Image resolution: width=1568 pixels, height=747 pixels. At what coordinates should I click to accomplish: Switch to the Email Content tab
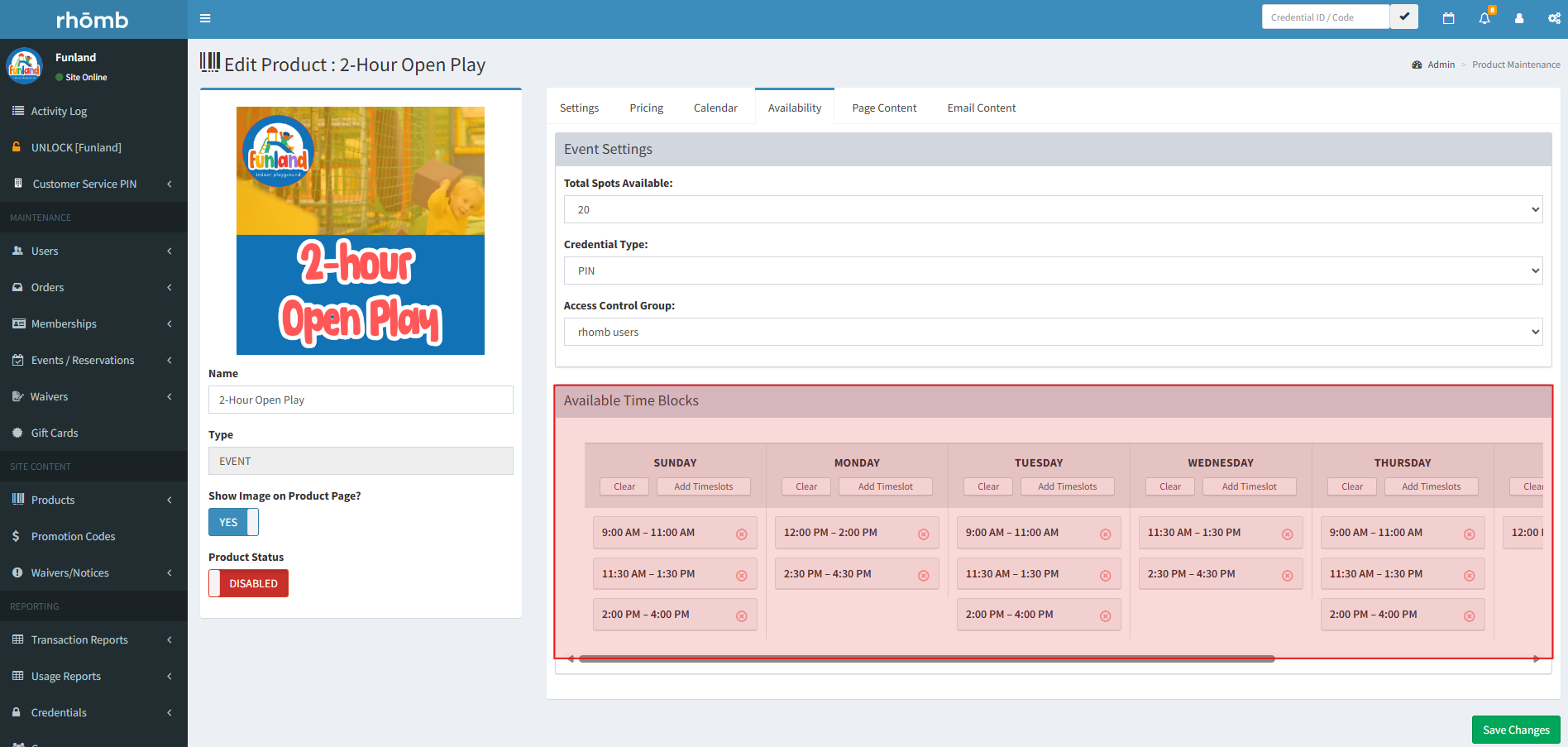click(x=981, y=108)
